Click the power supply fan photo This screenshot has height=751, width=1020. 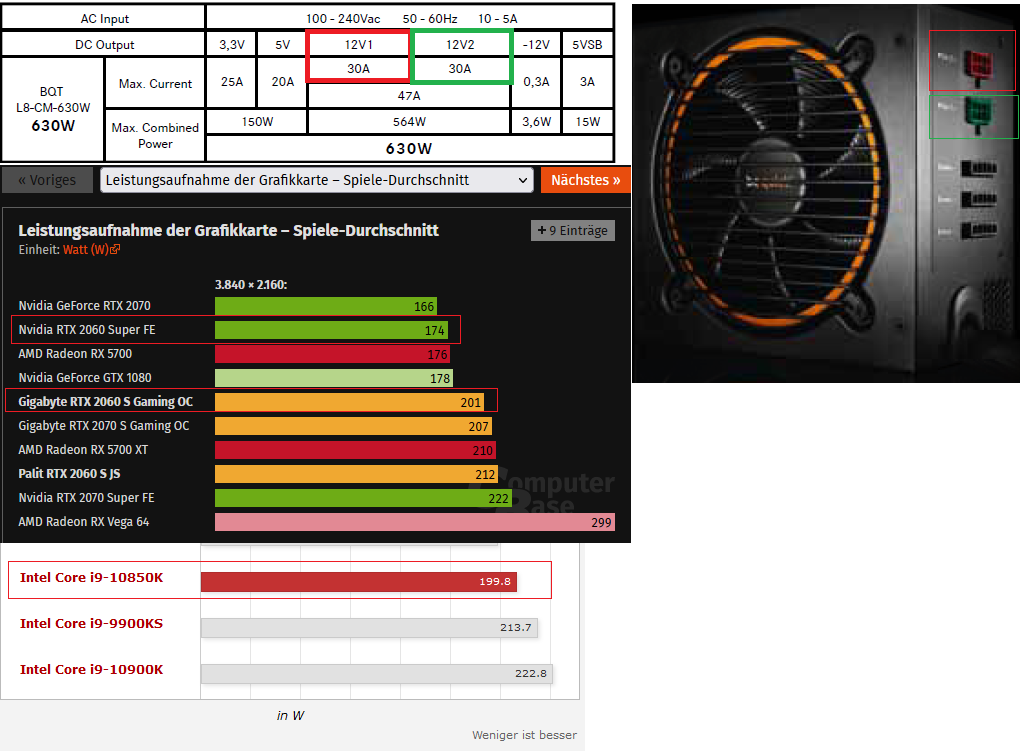[825, 193]
